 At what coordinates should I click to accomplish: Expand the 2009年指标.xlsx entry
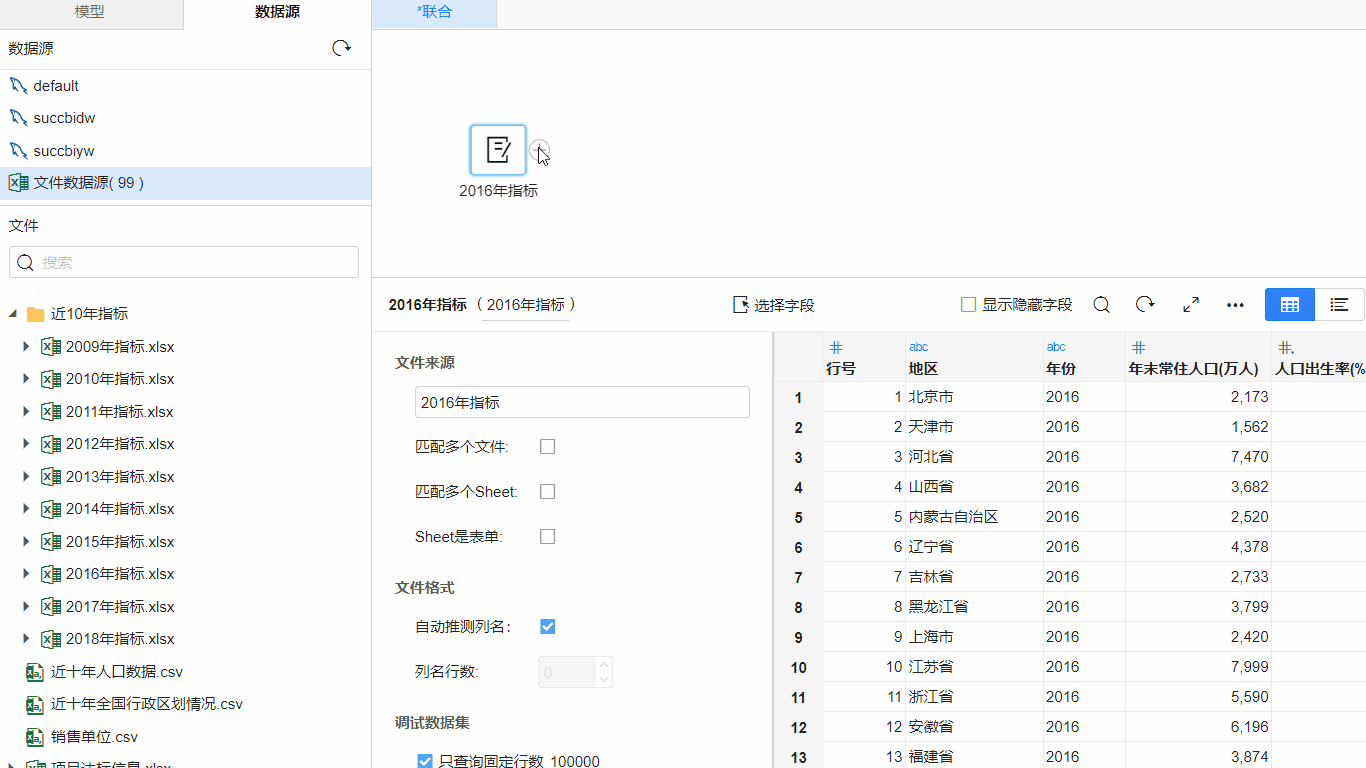[25, 346]
